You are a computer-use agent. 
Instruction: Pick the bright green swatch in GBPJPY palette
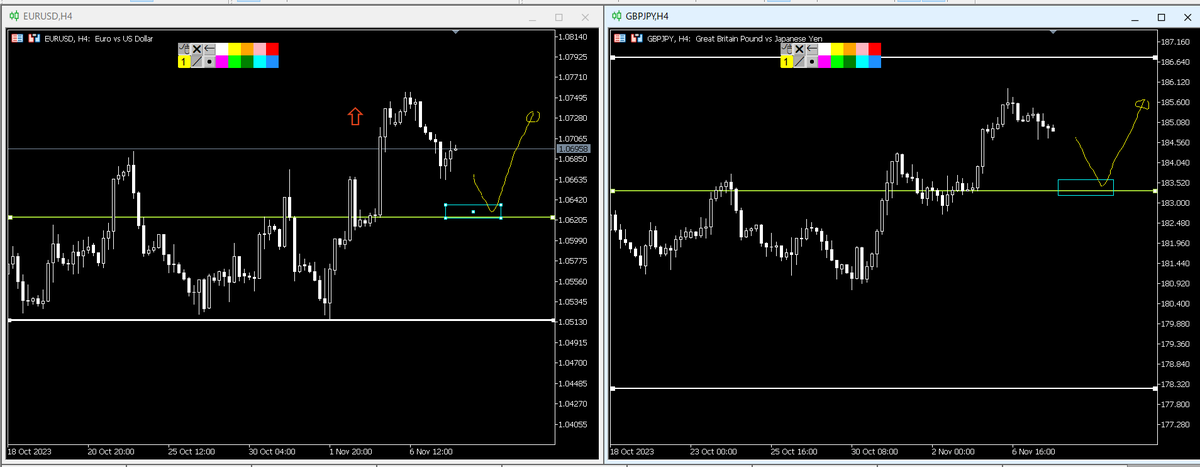click(837, 62)
